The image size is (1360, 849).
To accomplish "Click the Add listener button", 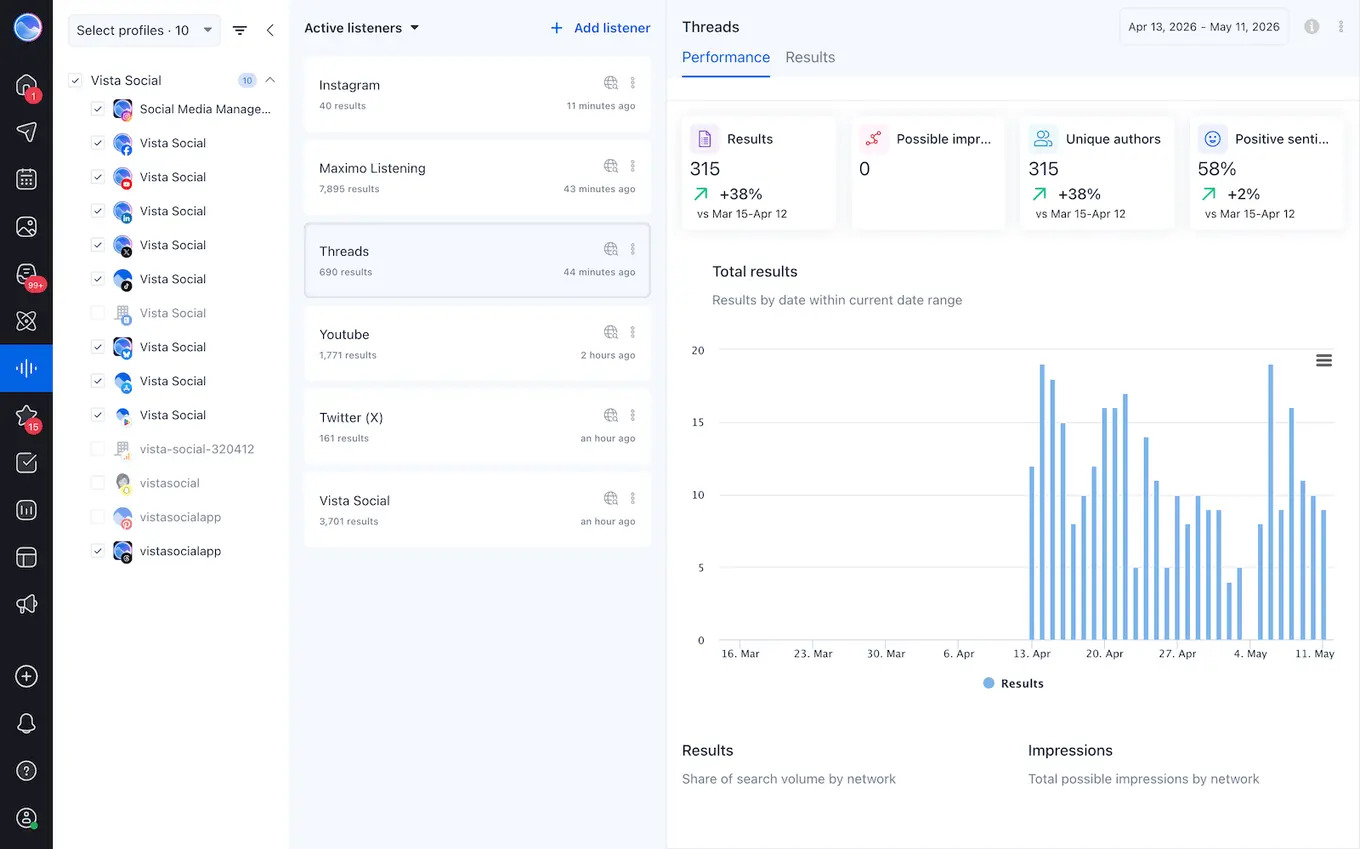I will coord(600,28).
